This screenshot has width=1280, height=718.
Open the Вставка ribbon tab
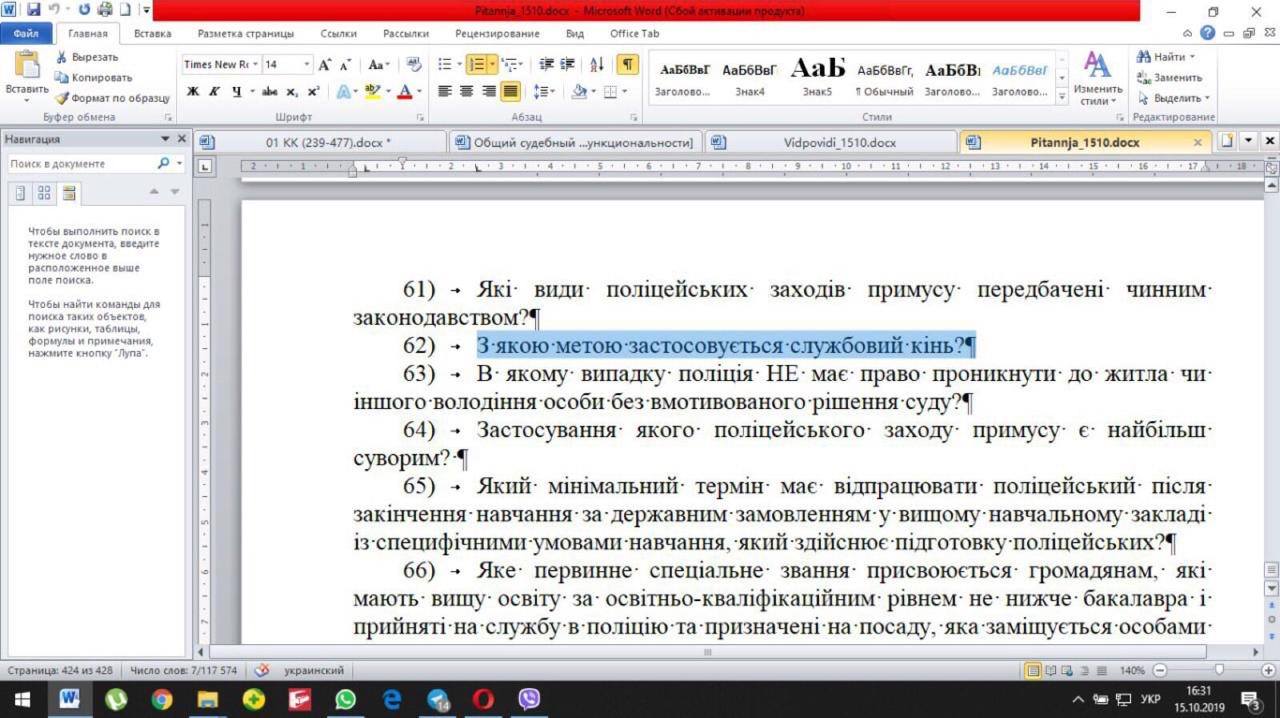pos(152,33)
